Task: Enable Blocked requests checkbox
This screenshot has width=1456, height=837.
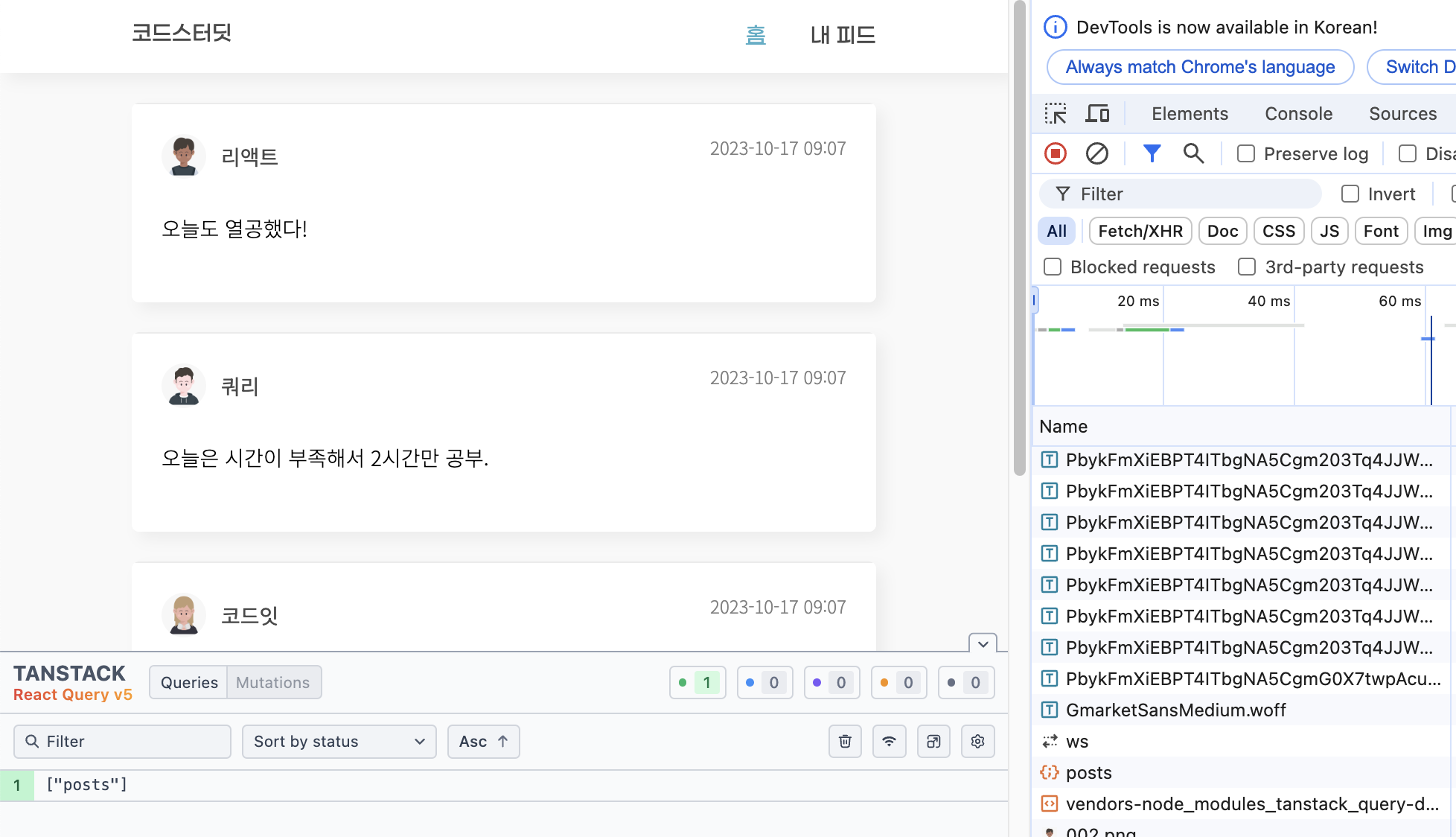Action: (x=1053, y=267)
